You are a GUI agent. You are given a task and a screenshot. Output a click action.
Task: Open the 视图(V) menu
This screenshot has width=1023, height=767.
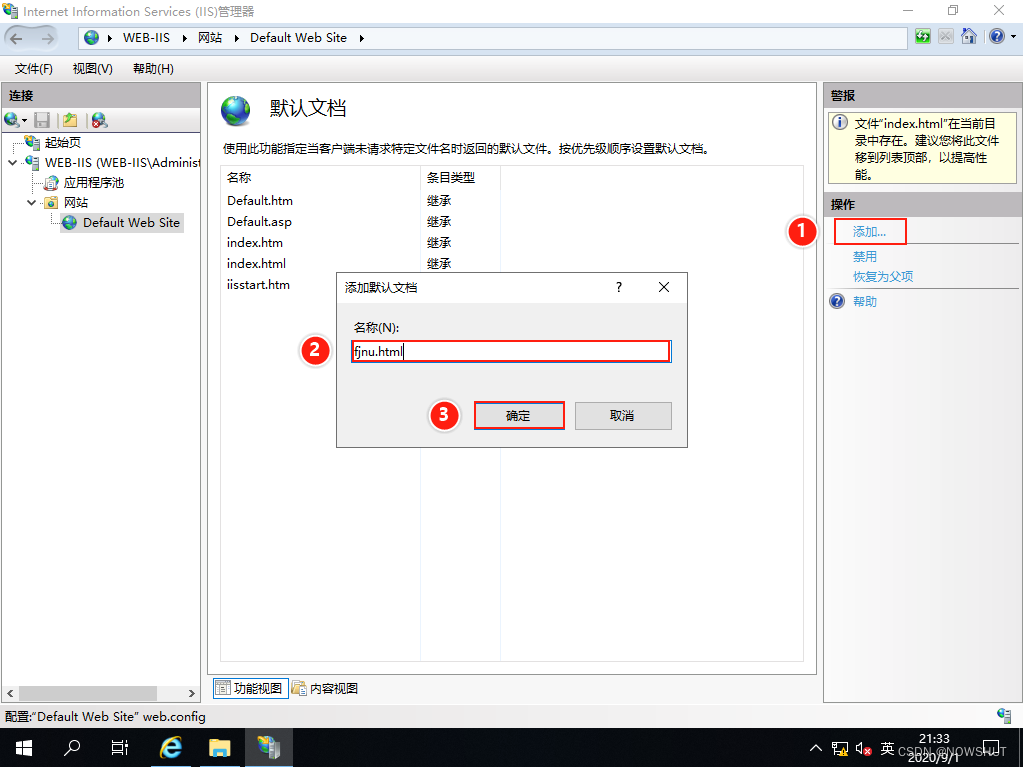pos(91,68)
